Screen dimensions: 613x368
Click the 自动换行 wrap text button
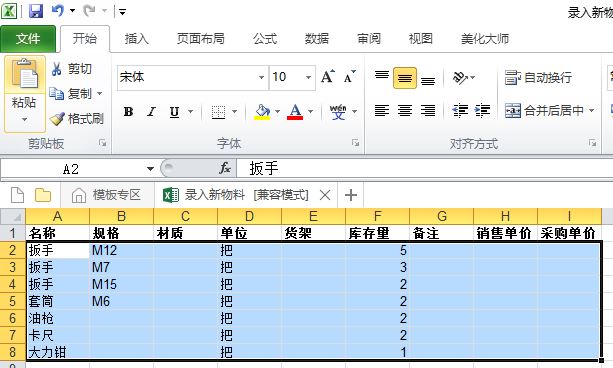click(x=538, y=77)
